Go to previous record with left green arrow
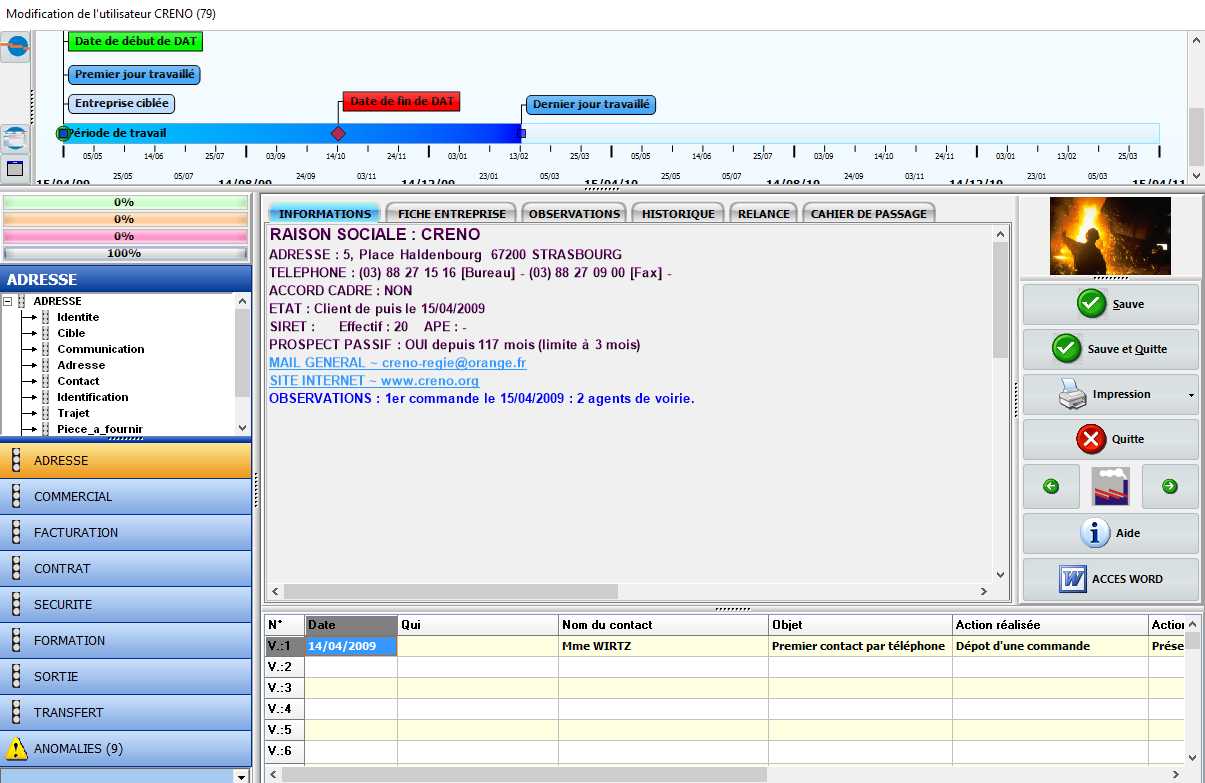Image resolution: width=1205 pixels, height=783 pixels. pyautogui.click(x=1051, y=486)
